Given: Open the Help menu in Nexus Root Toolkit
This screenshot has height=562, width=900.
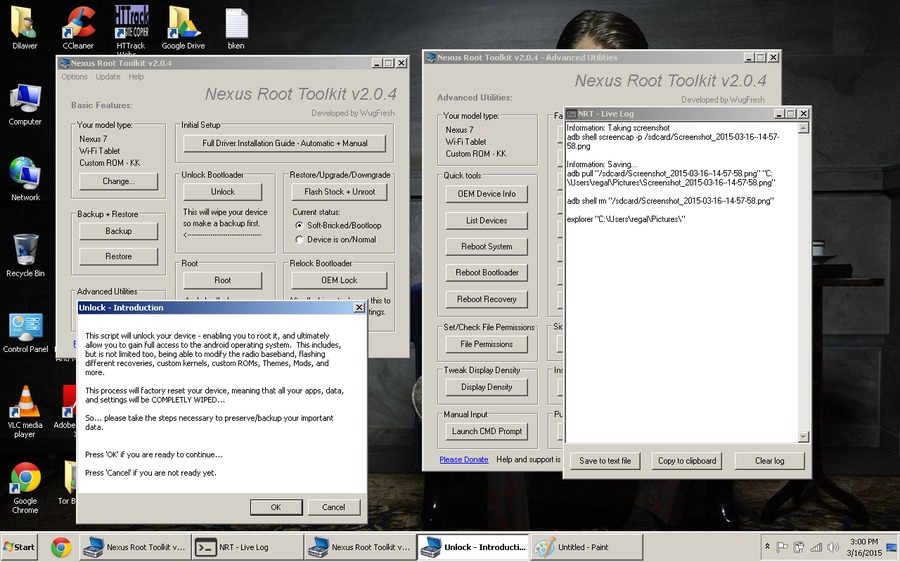Looking at the screenshot, I should point(136,76).
